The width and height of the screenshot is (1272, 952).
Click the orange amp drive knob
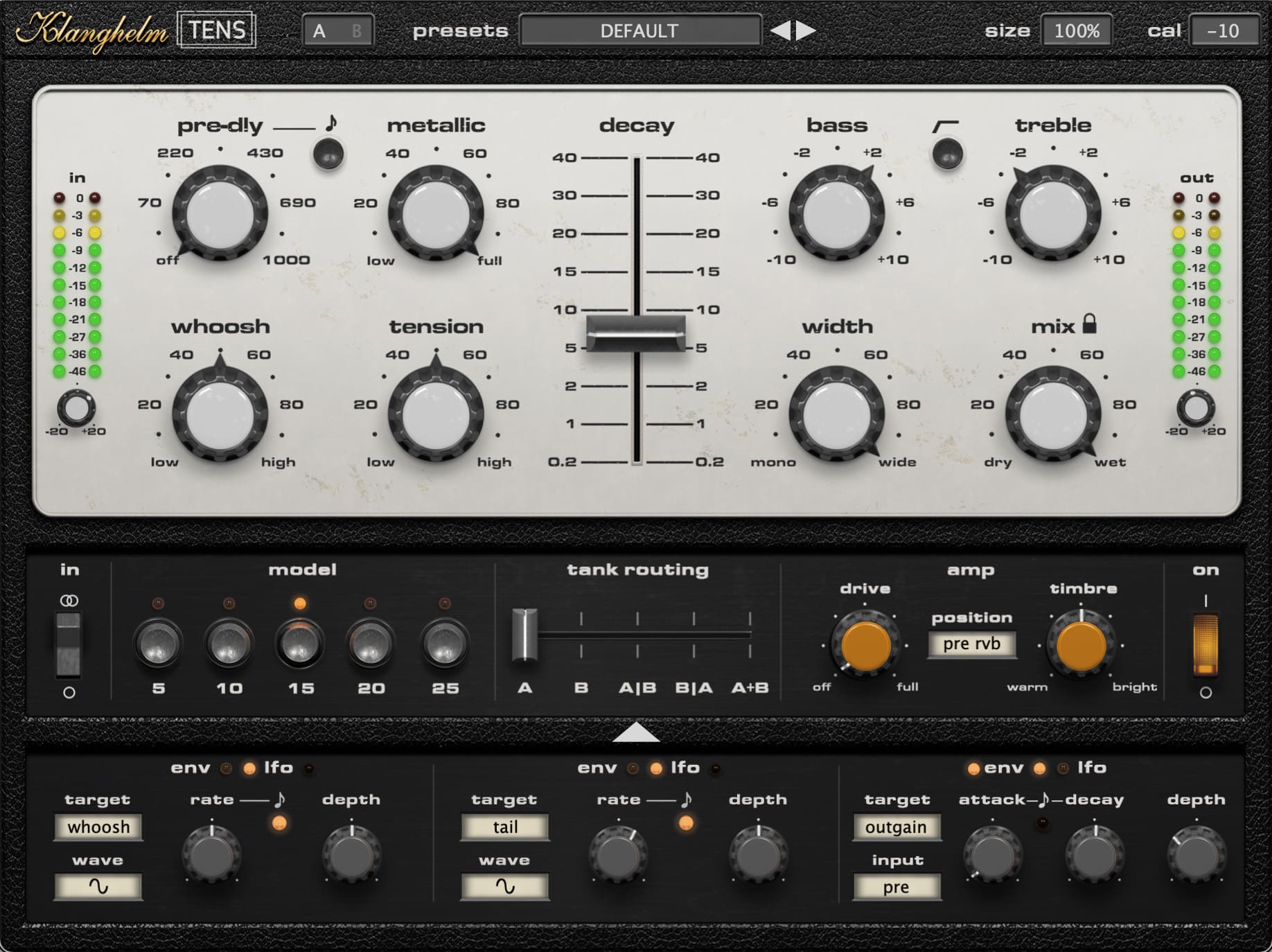coord(865,646)
